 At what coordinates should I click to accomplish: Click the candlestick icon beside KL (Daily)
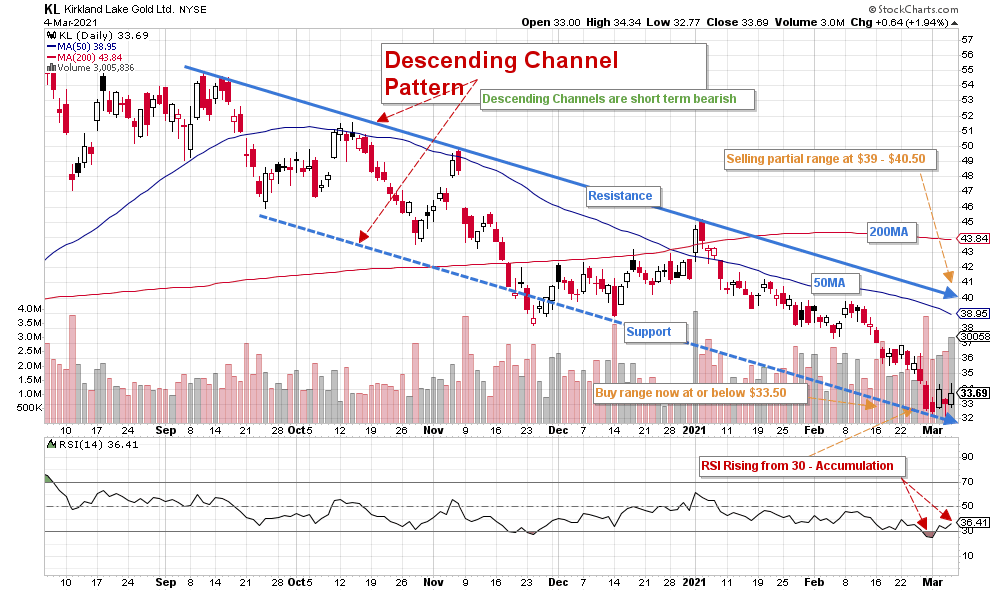(52, 36)
